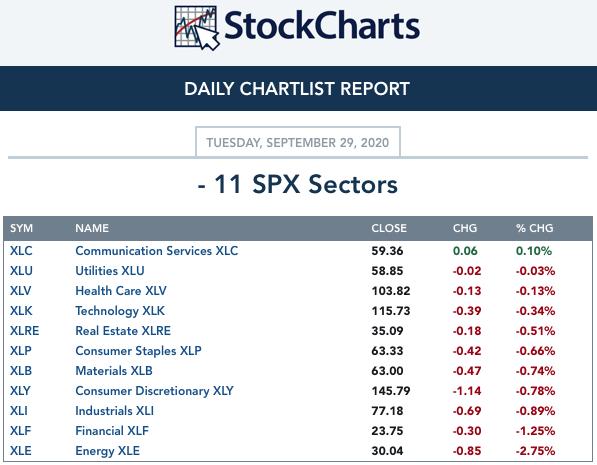Open the Communication Services XLC link
The width and height of the screenshot is (597, 465).
(156, 251)
